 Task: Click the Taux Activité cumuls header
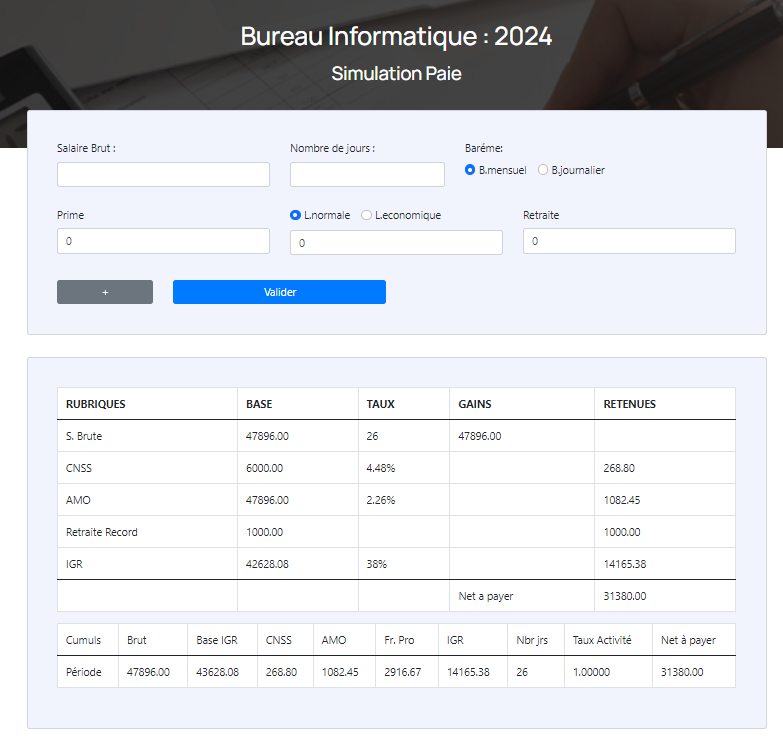point(601,640)
